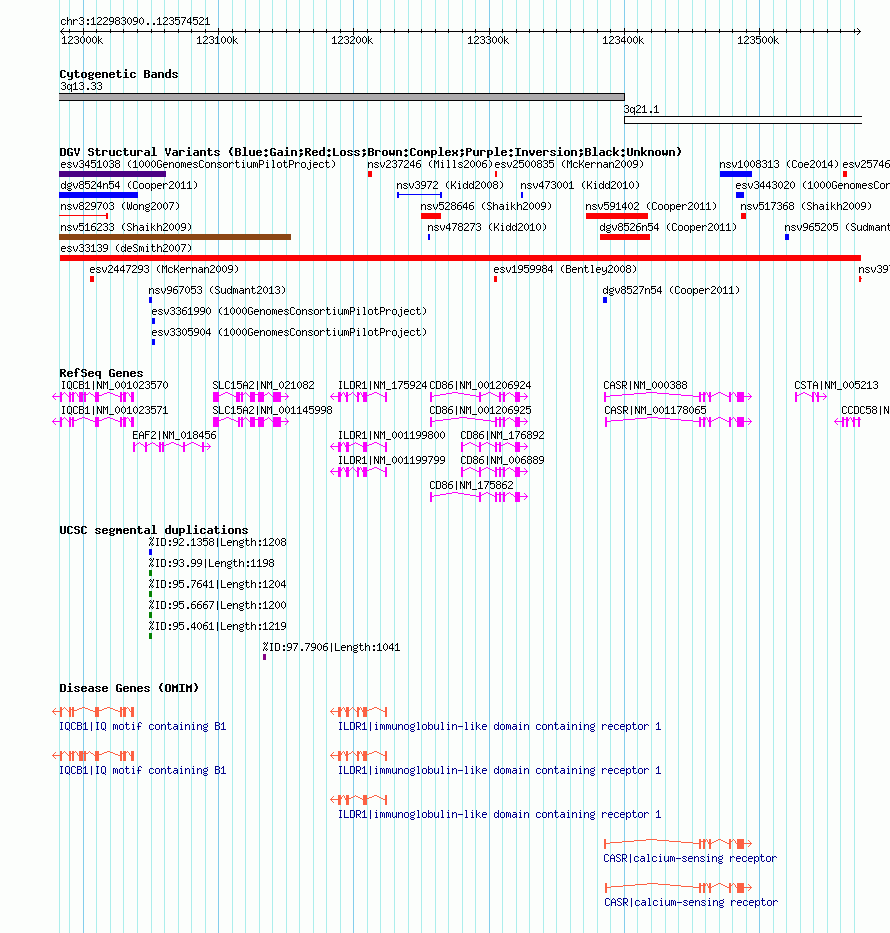Select the CASR|NM_000388 gene glyph
The height and width of the screenshot is (933, 890).
point(678,397)
